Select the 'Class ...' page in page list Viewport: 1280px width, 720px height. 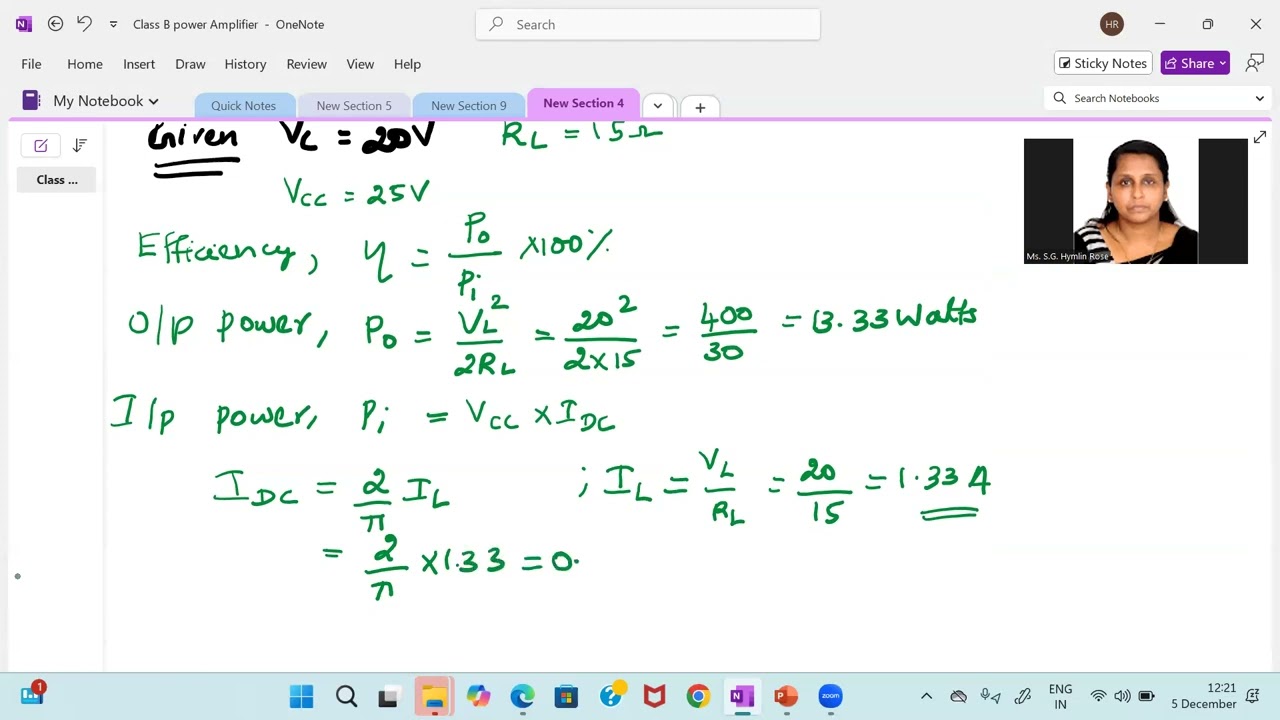[57, 180]
